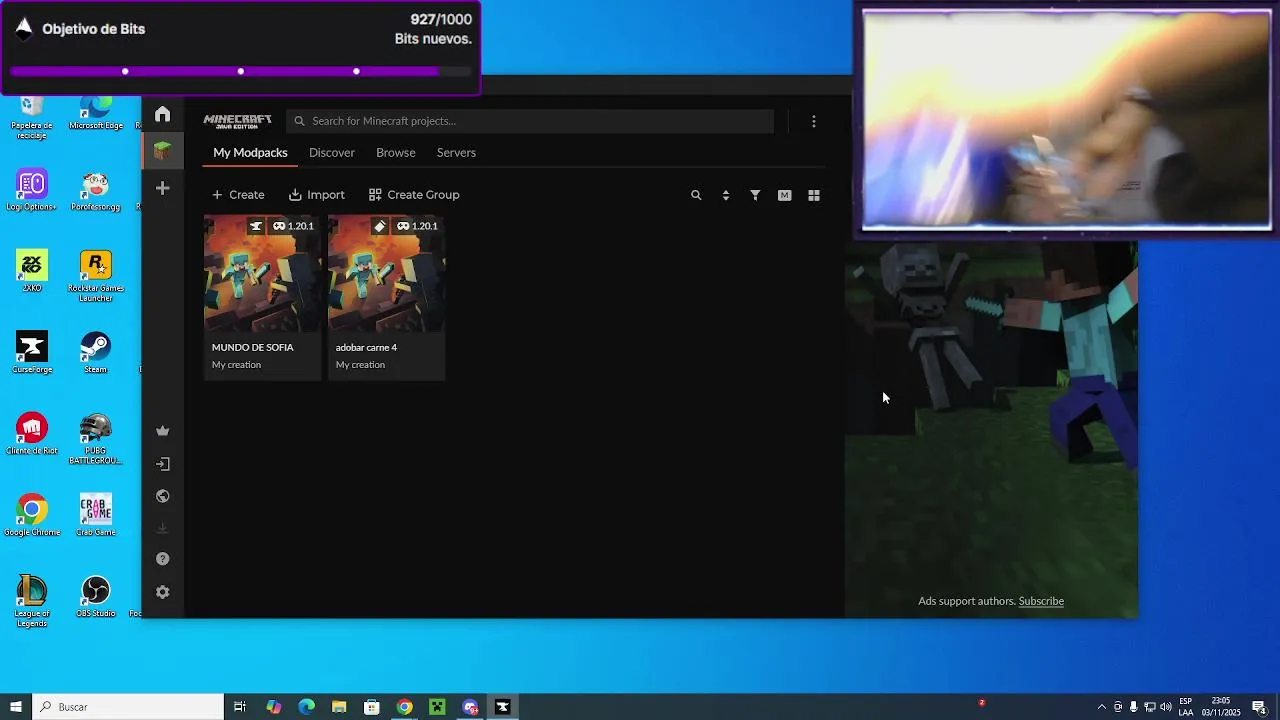Toggle the M view button

(x=784, y=195)
